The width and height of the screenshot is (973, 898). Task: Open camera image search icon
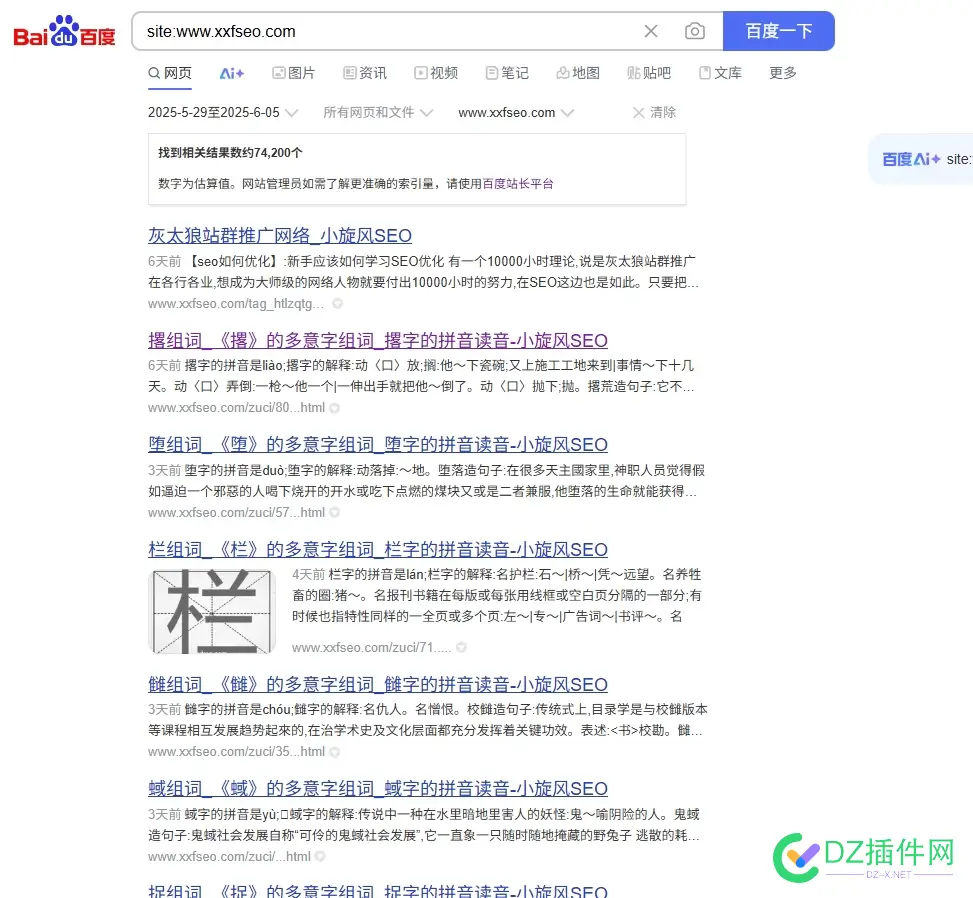694,31
